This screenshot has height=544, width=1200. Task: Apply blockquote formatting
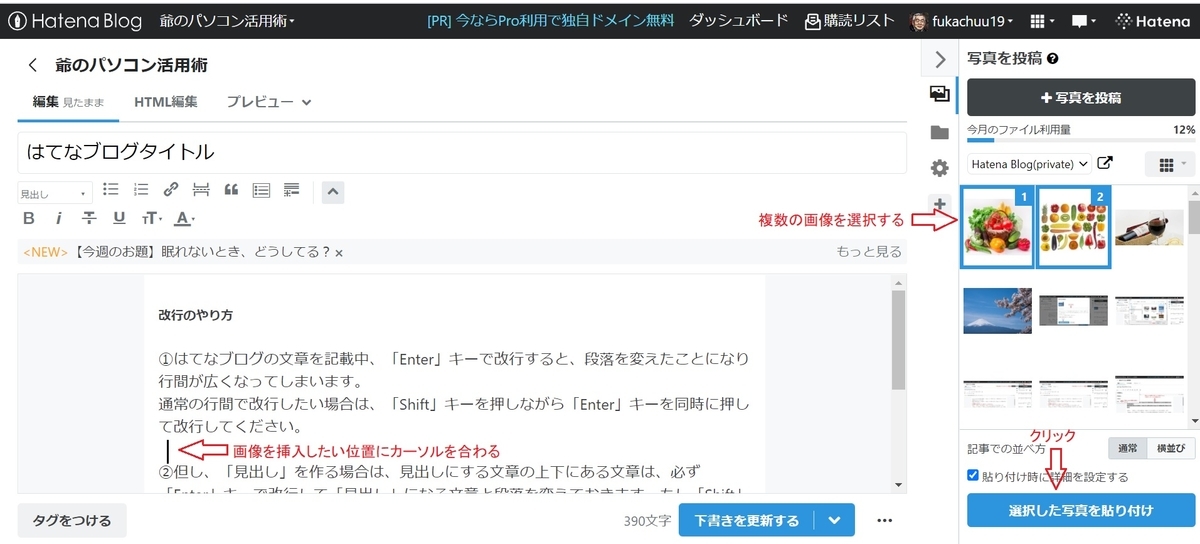tap(231, 189)
